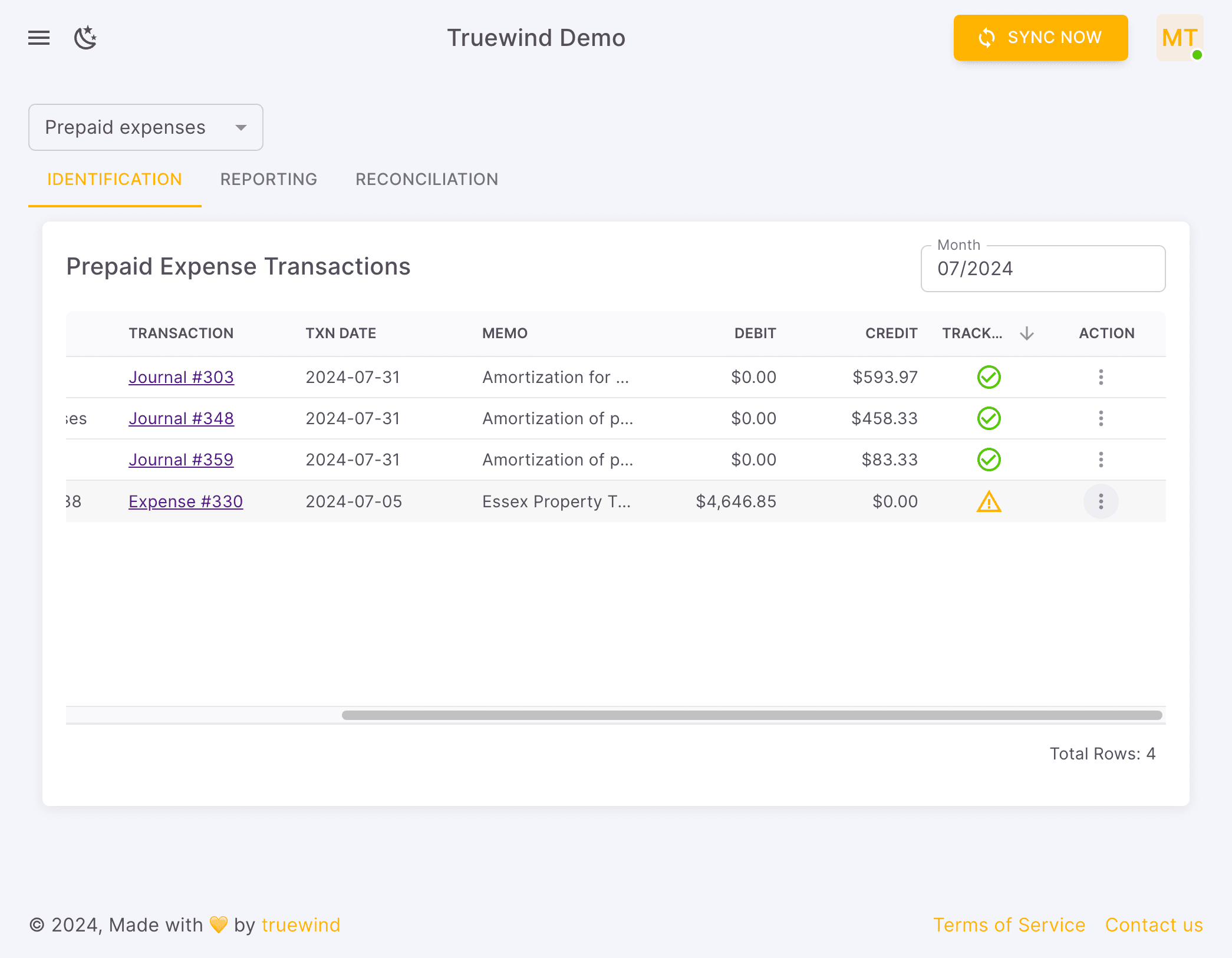The width and height of the screenshot is (1232, 958).
Task: Switch to the REPORTING tab
Action: pyautogui.click(x=269, y=179)
